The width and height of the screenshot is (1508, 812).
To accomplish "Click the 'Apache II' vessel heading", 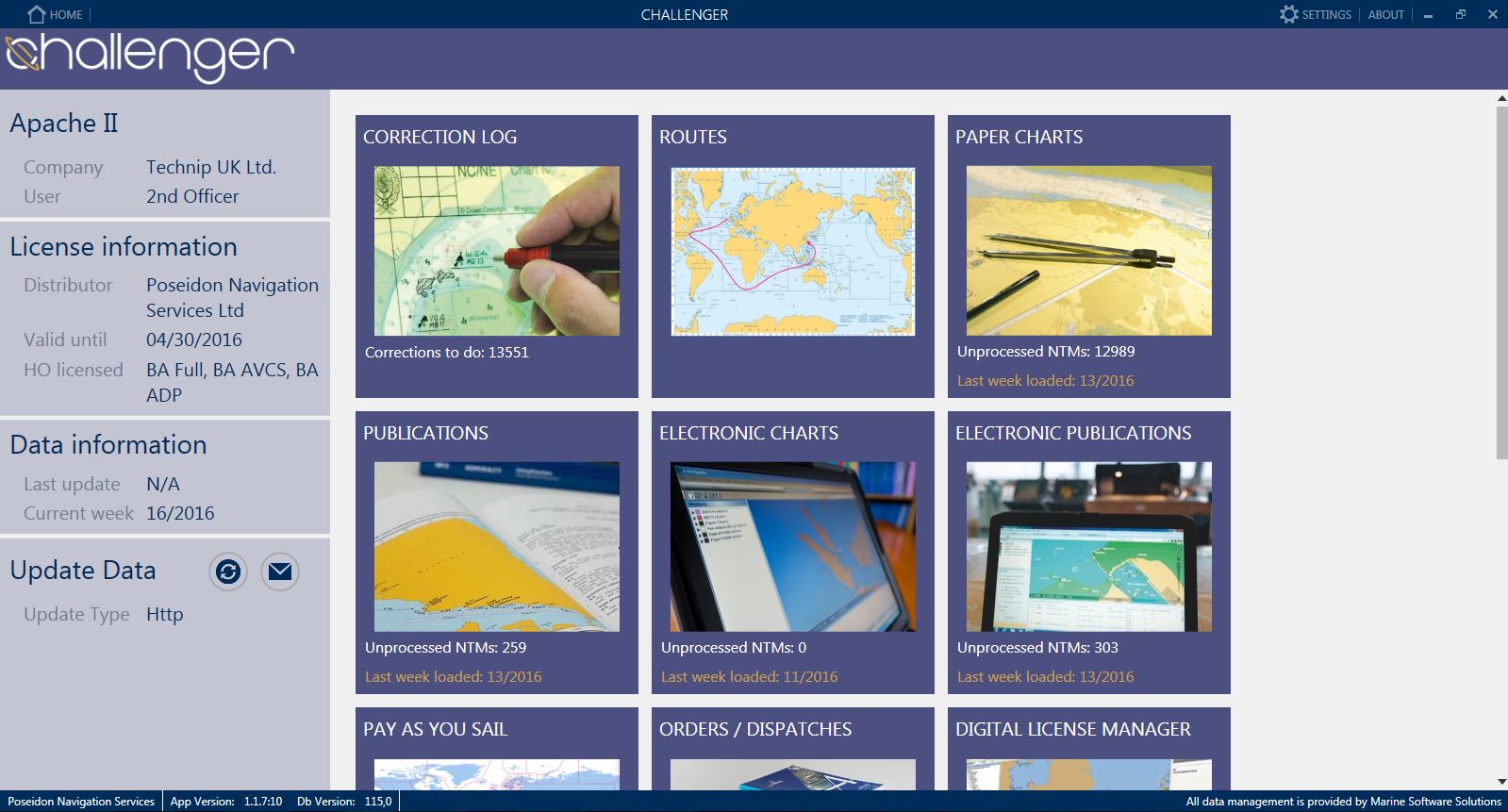I will 64,124.
